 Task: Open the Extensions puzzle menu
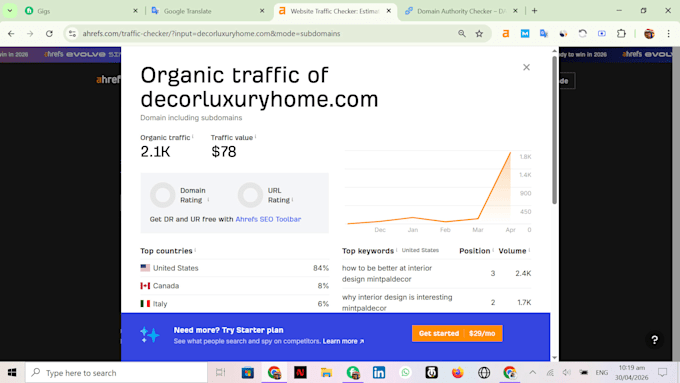[621, 33]
